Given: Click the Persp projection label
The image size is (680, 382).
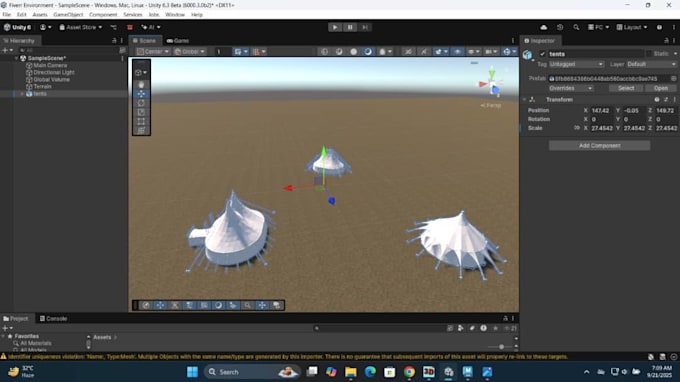Looking at the screenshot, I should tap(491, 105).
